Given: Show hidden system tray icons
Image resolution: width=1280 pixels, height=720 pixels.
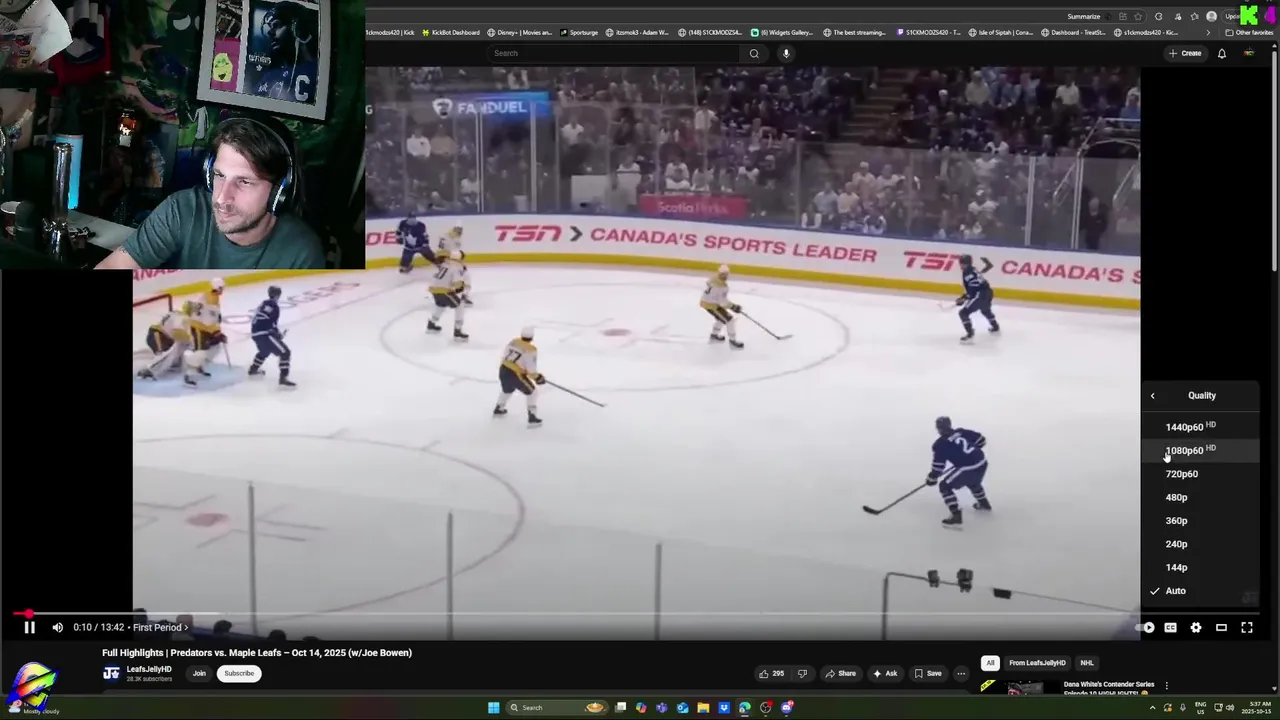Looking at the screenshot, I should pyautogui.click(x=1152, y=708).
